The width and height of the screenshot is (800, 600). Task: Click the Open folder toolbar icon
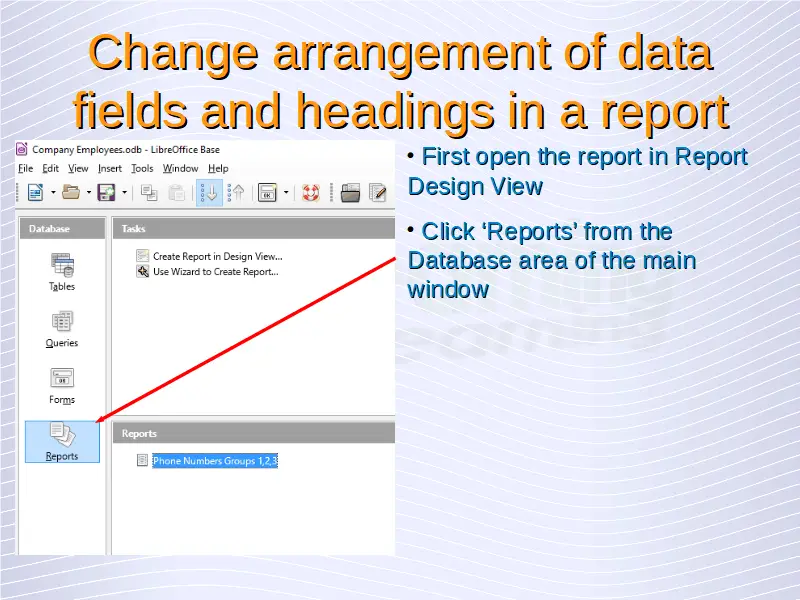71,192
